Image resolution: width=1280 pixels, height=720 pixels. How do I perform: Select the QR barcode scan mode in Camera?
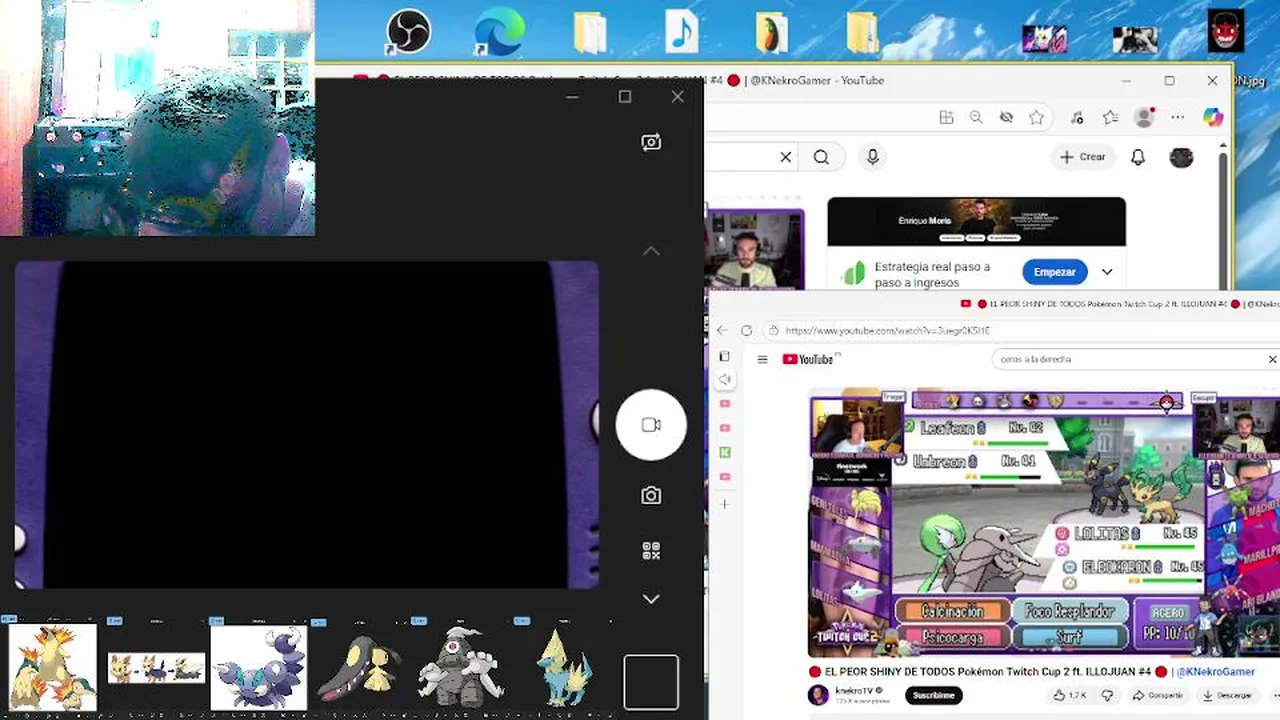tap(651, 551)
